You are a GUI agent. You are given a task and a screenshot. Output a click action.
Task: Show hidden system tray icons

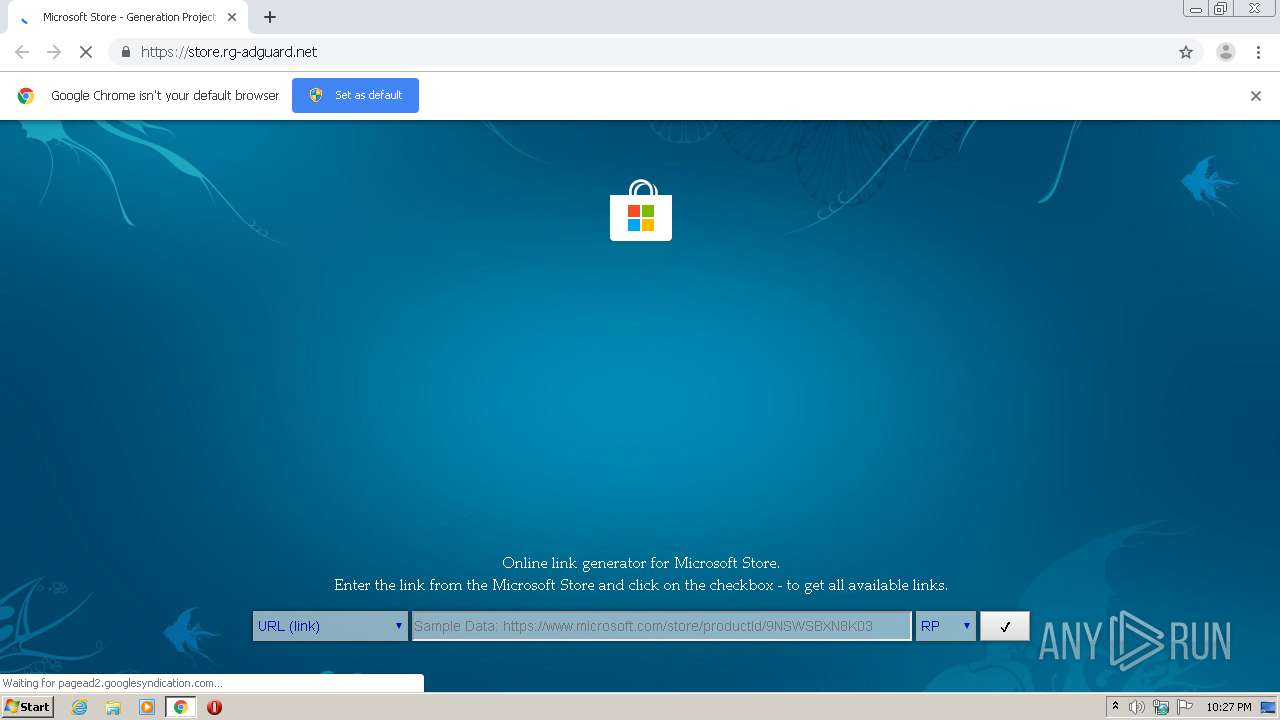tap(1115, 707)
